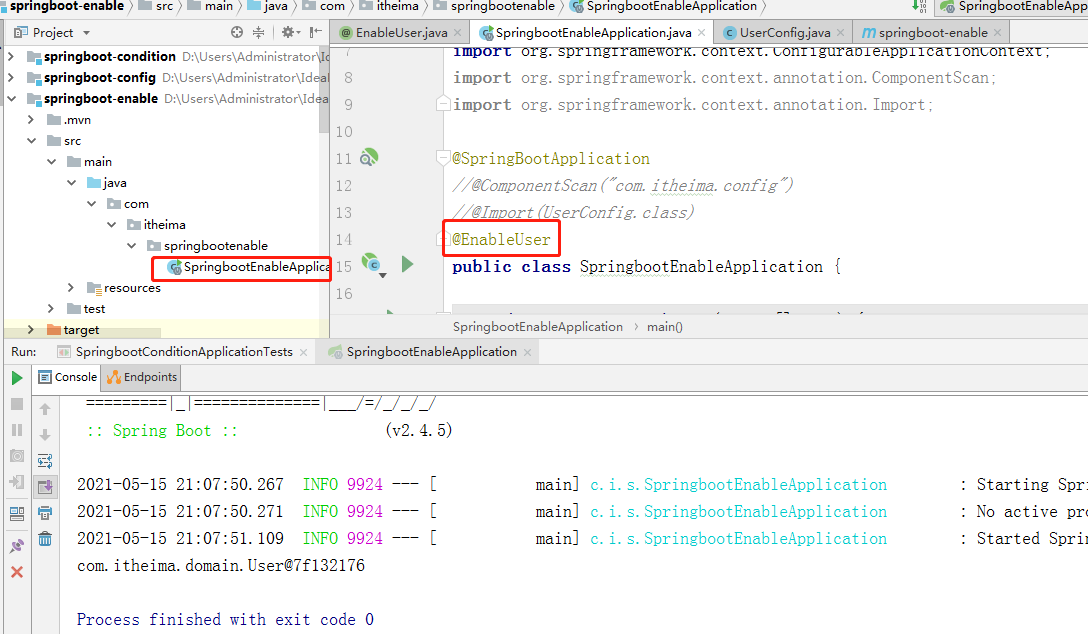Click the Exit icon in Run toolbar
The image size is (1088, 634).
[17, 482]
